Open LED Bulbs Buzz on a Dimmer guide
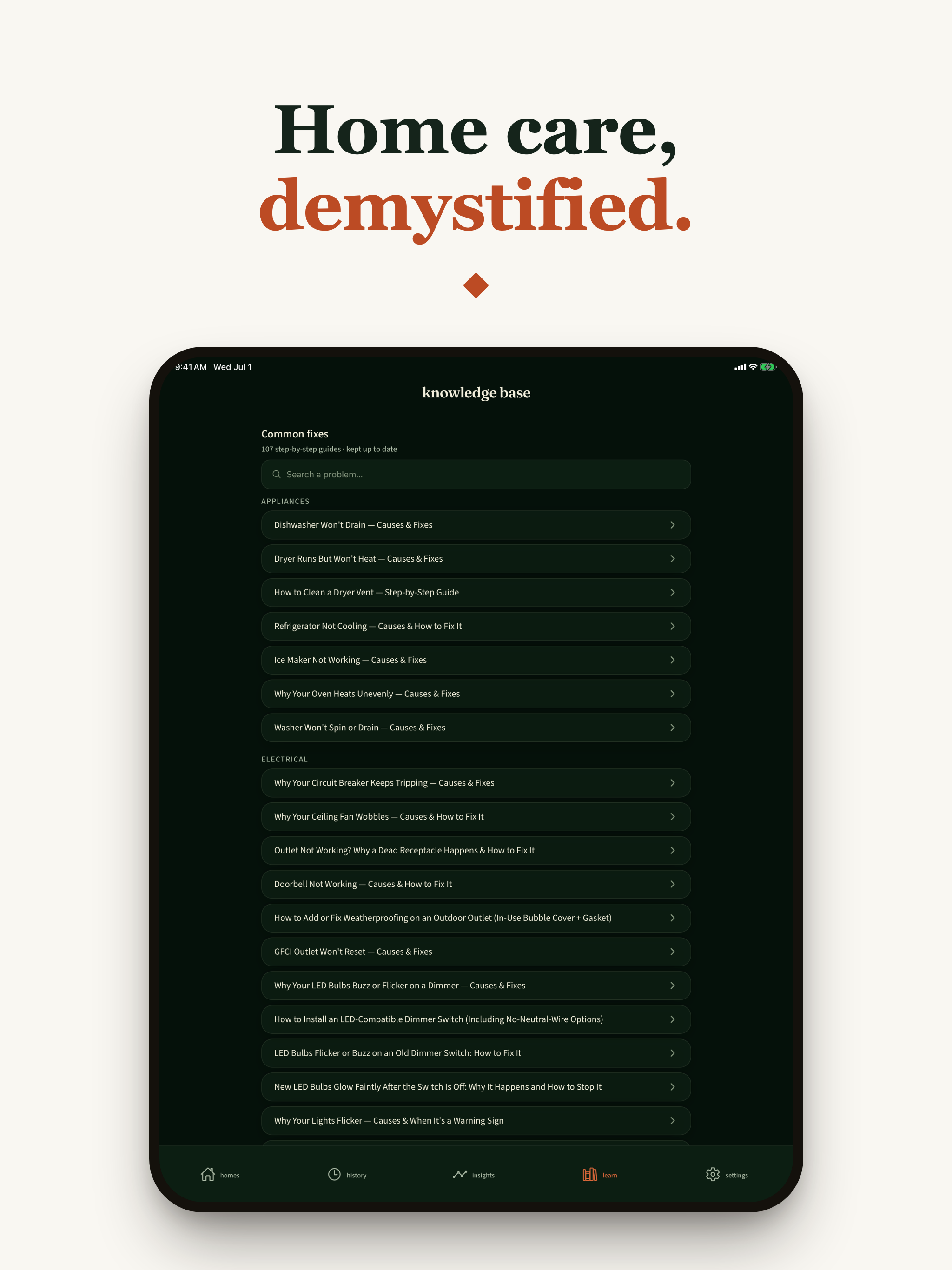Screen dimensions: 952x1270 [x=476, y=986]
